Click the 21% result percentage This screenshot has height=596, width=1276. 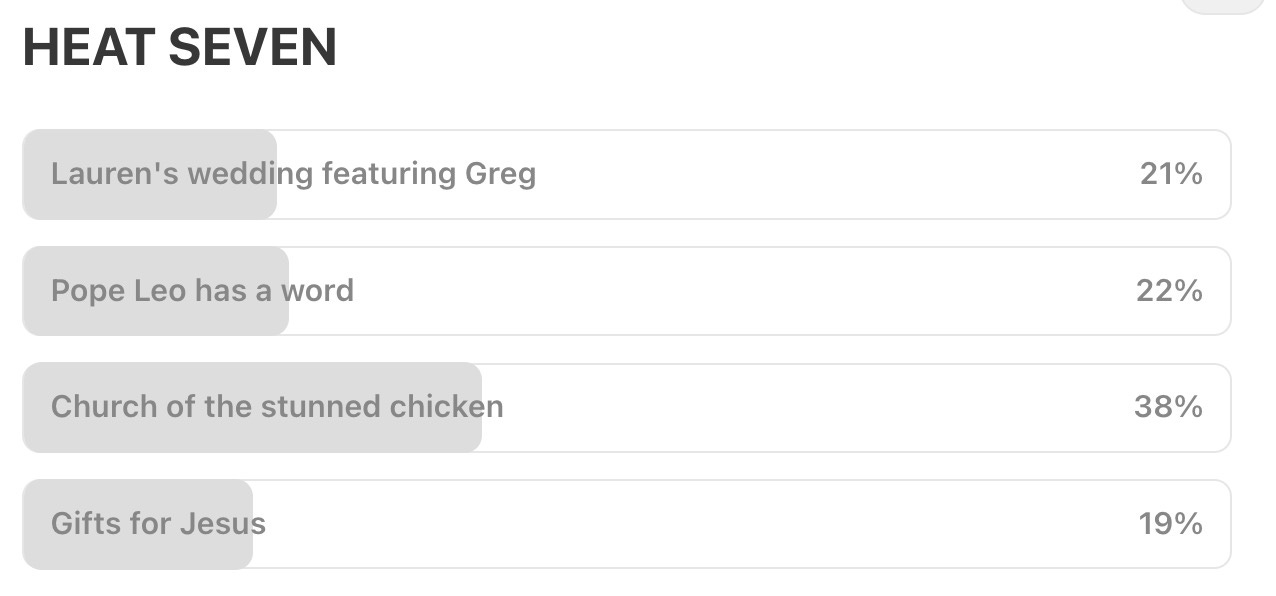click(1171, 174)
